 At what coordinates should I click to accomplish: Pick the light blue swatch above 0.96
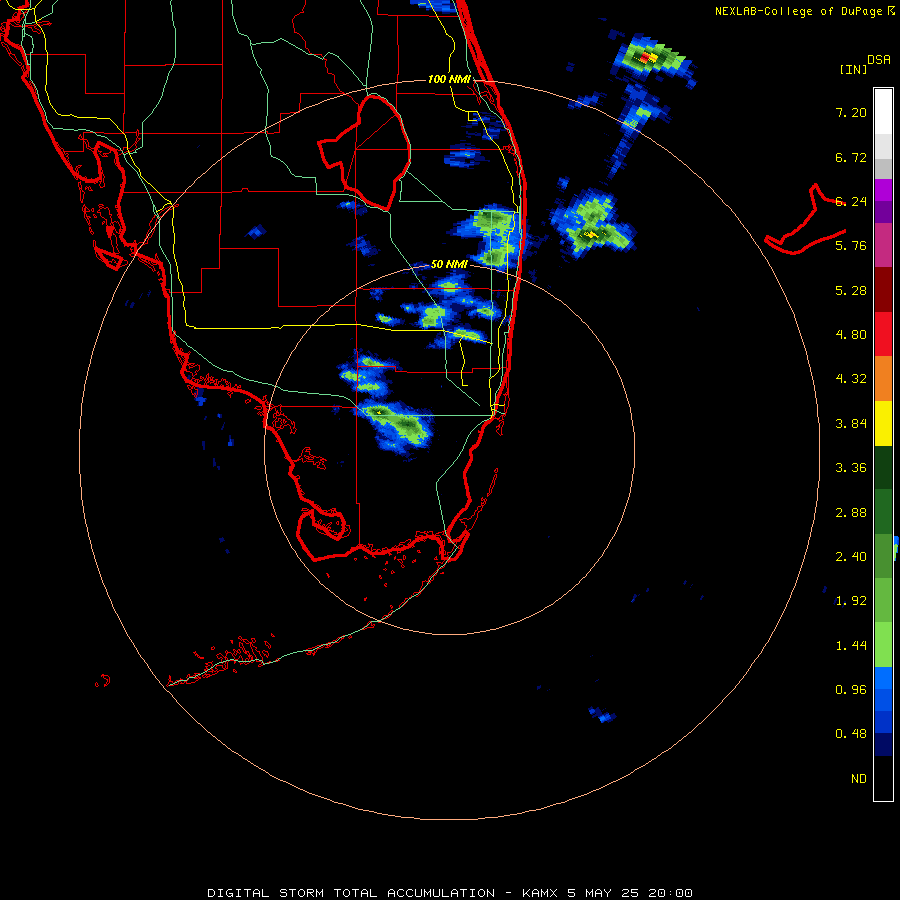click(x=883, y=678)
